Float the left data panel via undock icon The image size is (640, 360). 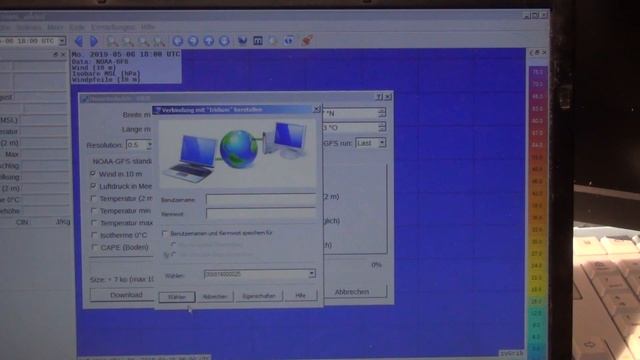pos(56,54)
